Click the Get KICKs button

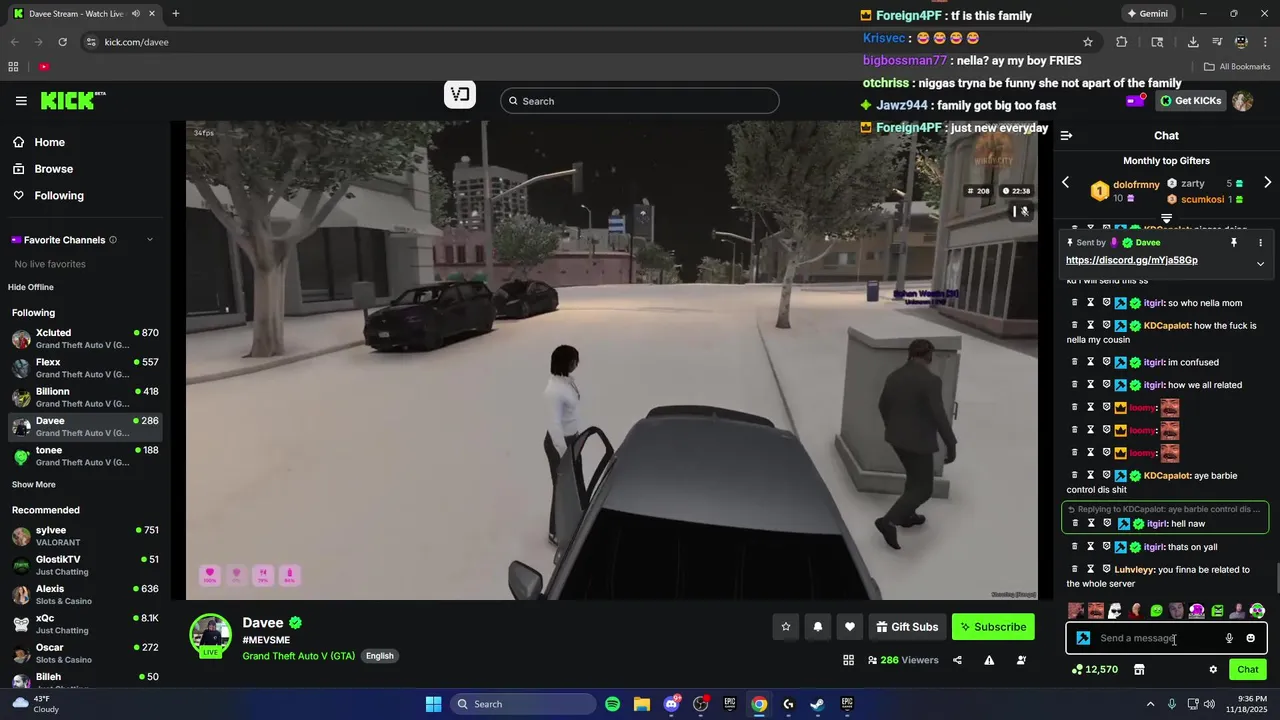pos(1190,101)
